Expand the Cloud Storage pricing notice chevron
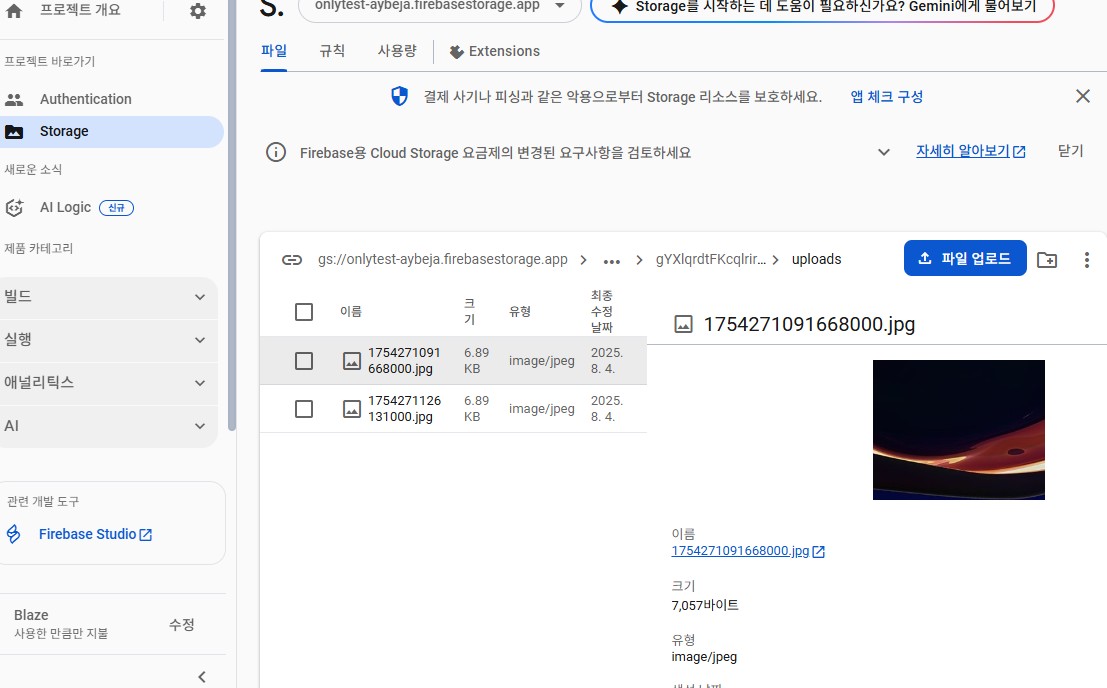The height and width of the screenshot is (688, 1107). point(883,152)
